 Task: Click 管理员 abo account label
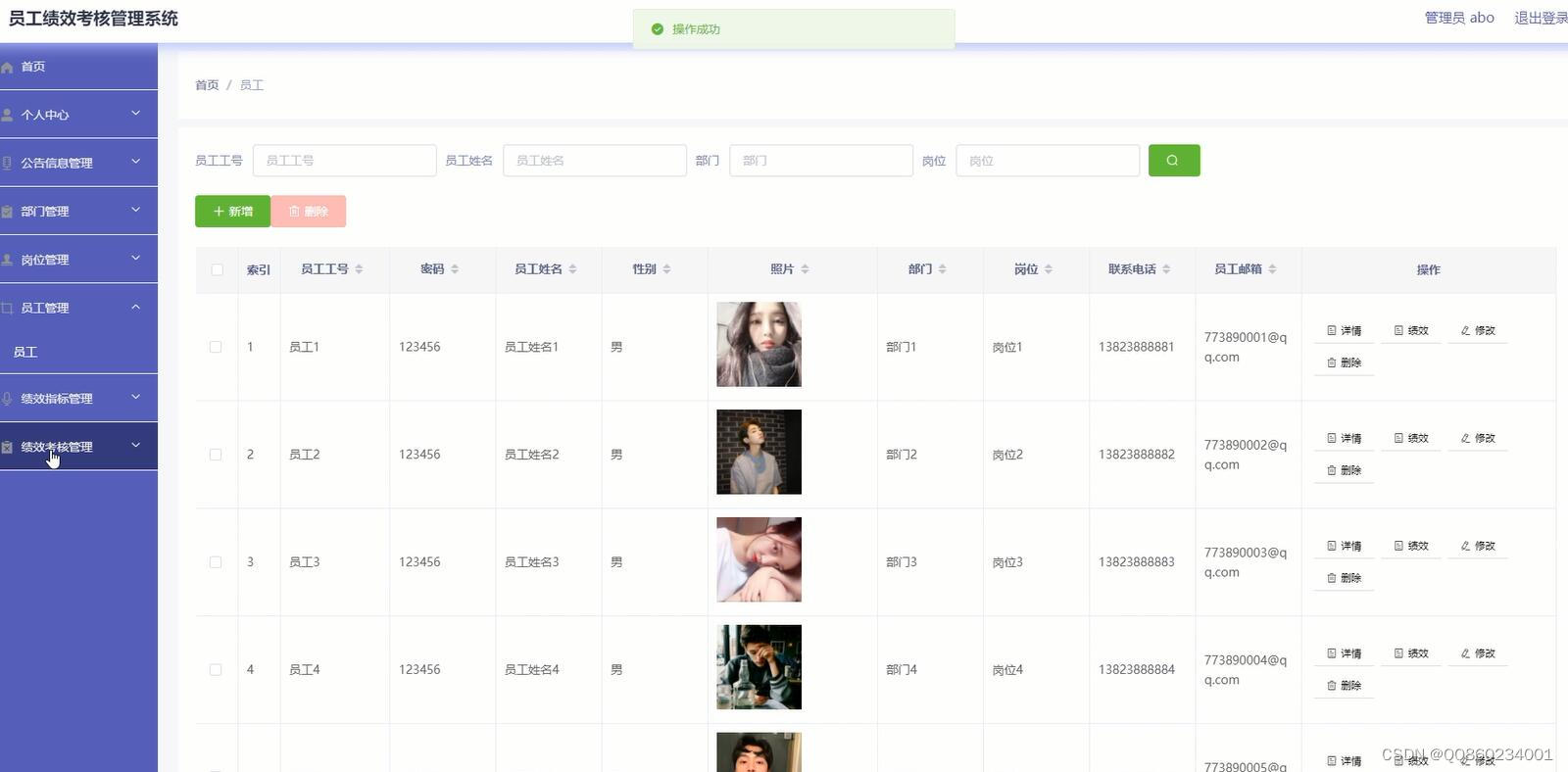pos(1459,18)
